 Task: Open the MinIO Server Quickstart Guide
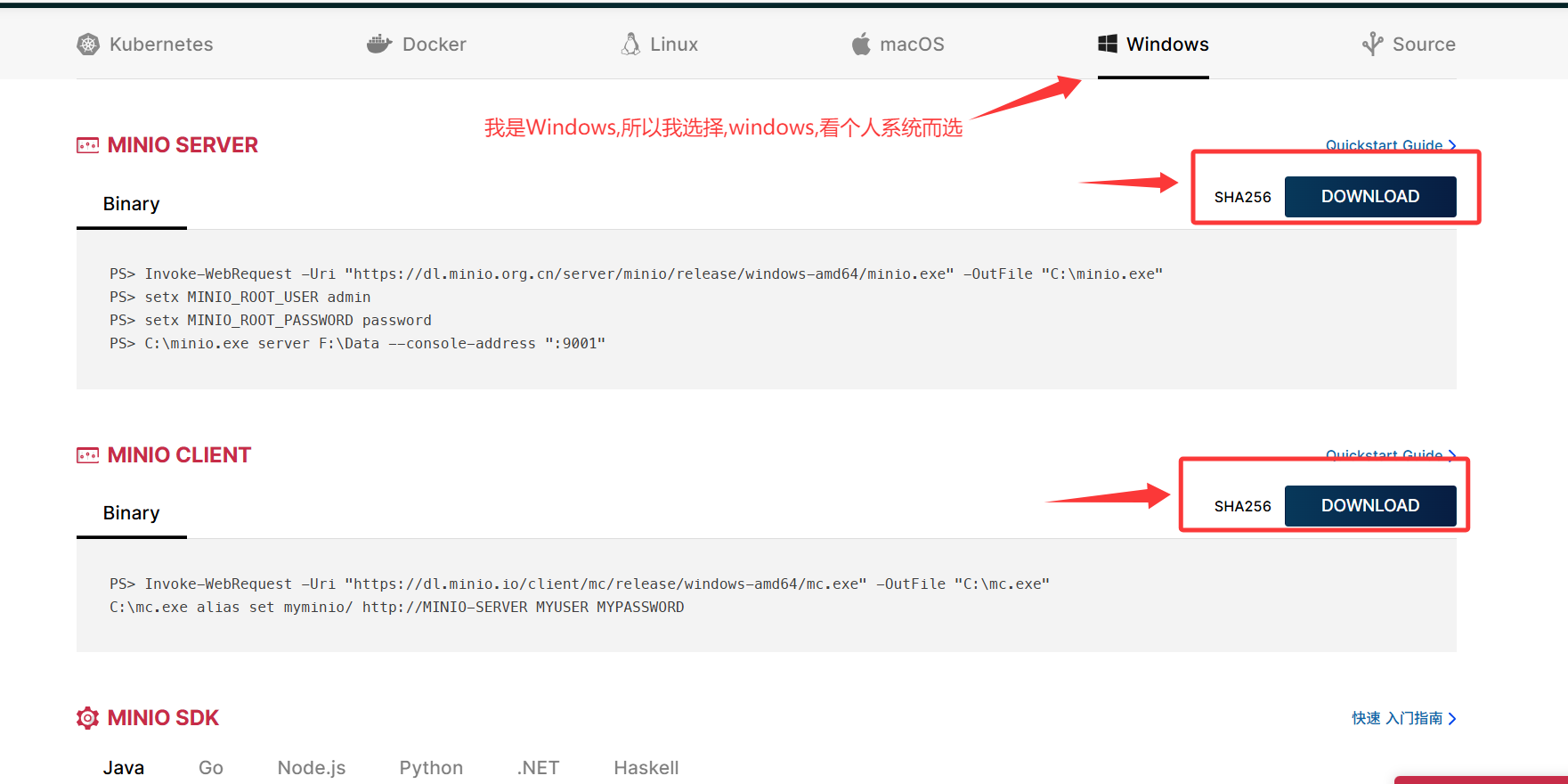tap(1391, 145)
